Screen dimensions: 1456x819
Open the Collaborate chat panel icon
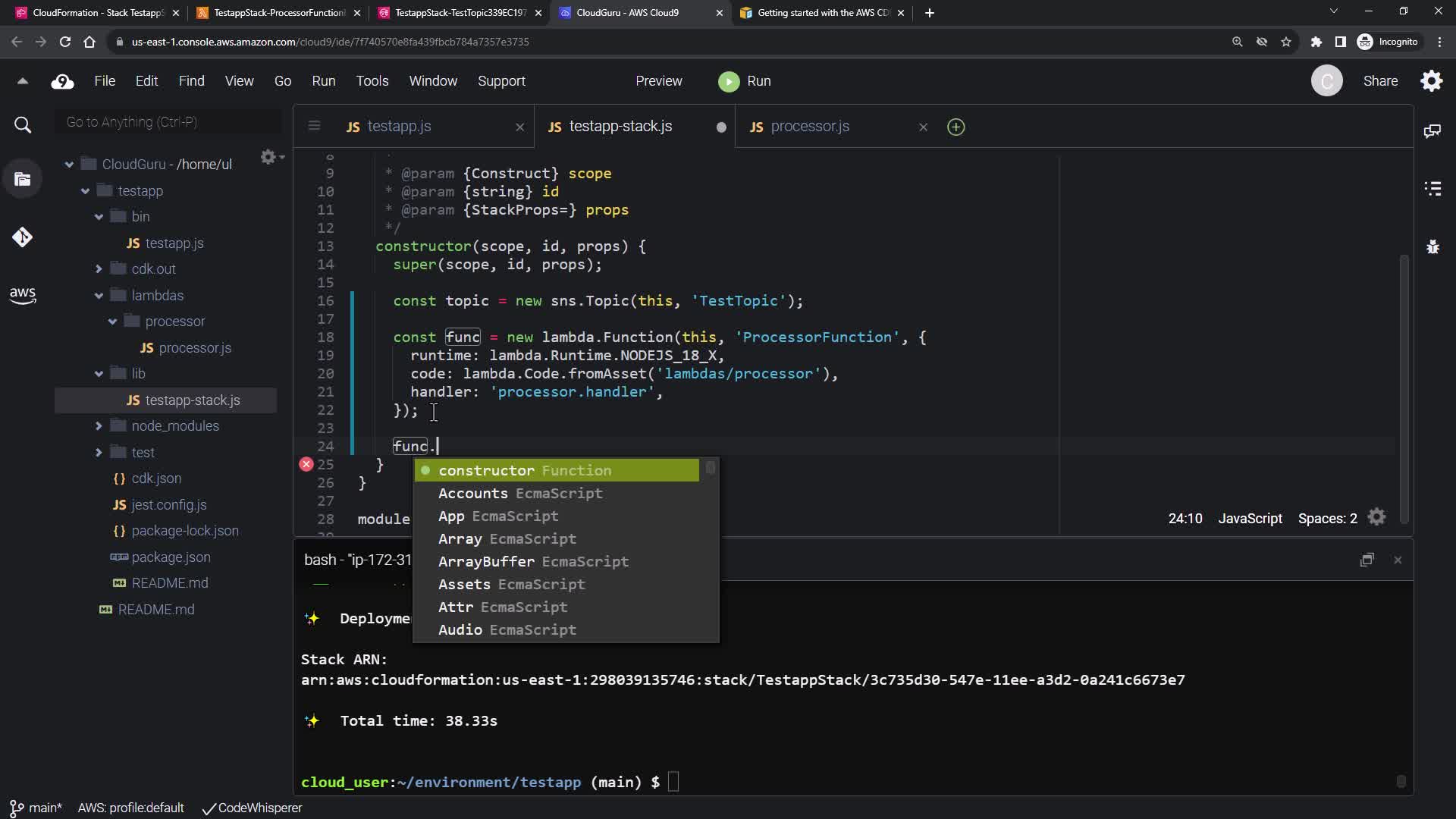point(1432,131)
